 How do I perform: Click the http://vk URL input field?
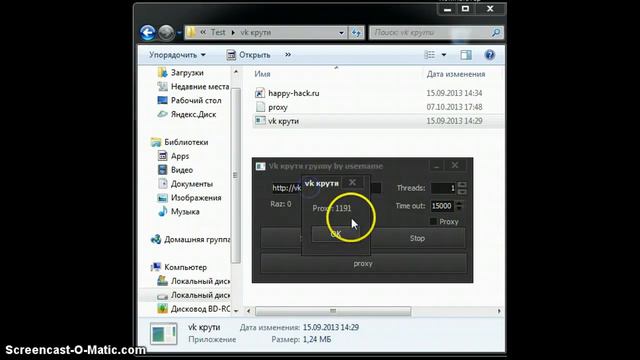(x=287, y=188)
